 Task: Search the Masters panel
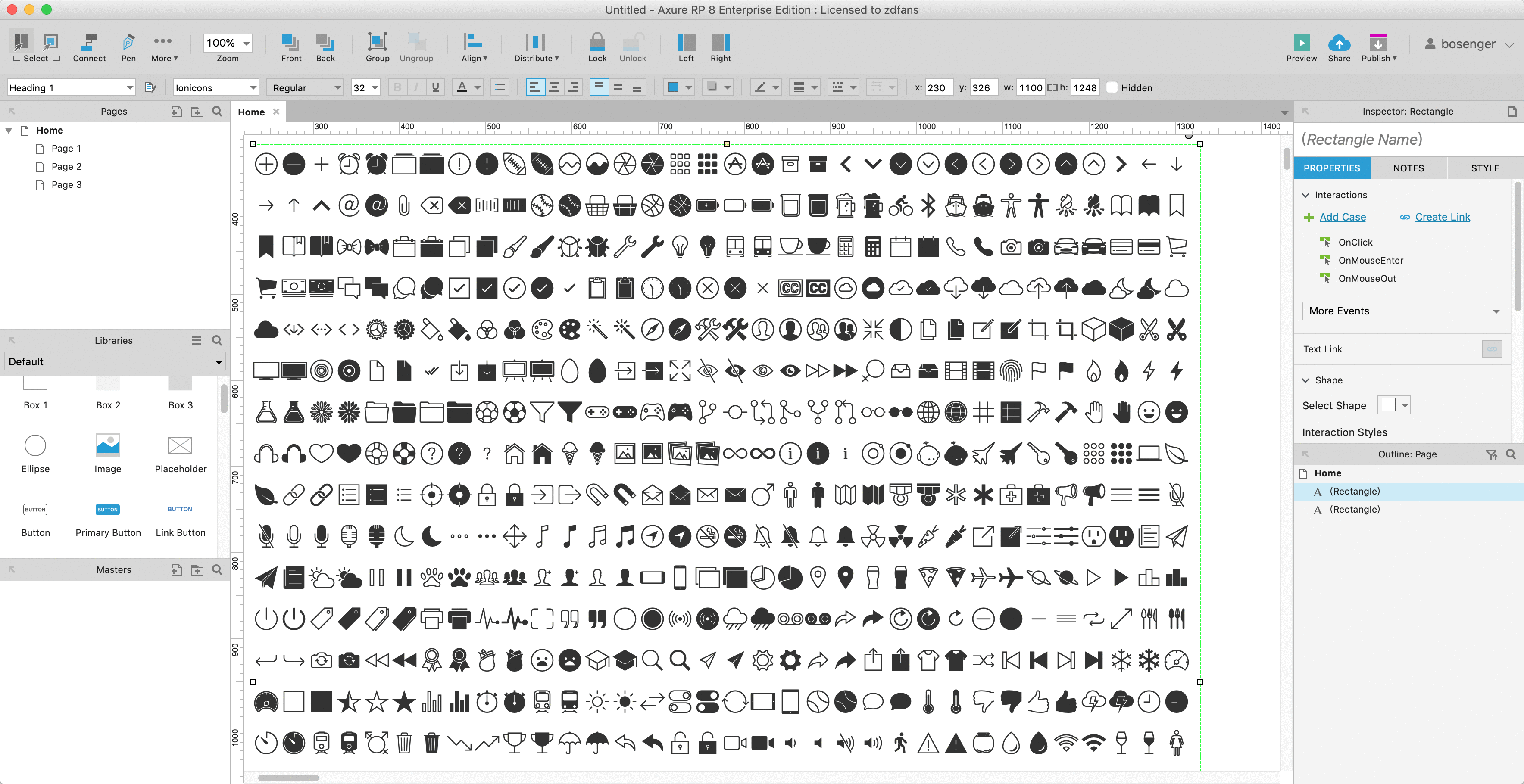click(x=217, y=569)
